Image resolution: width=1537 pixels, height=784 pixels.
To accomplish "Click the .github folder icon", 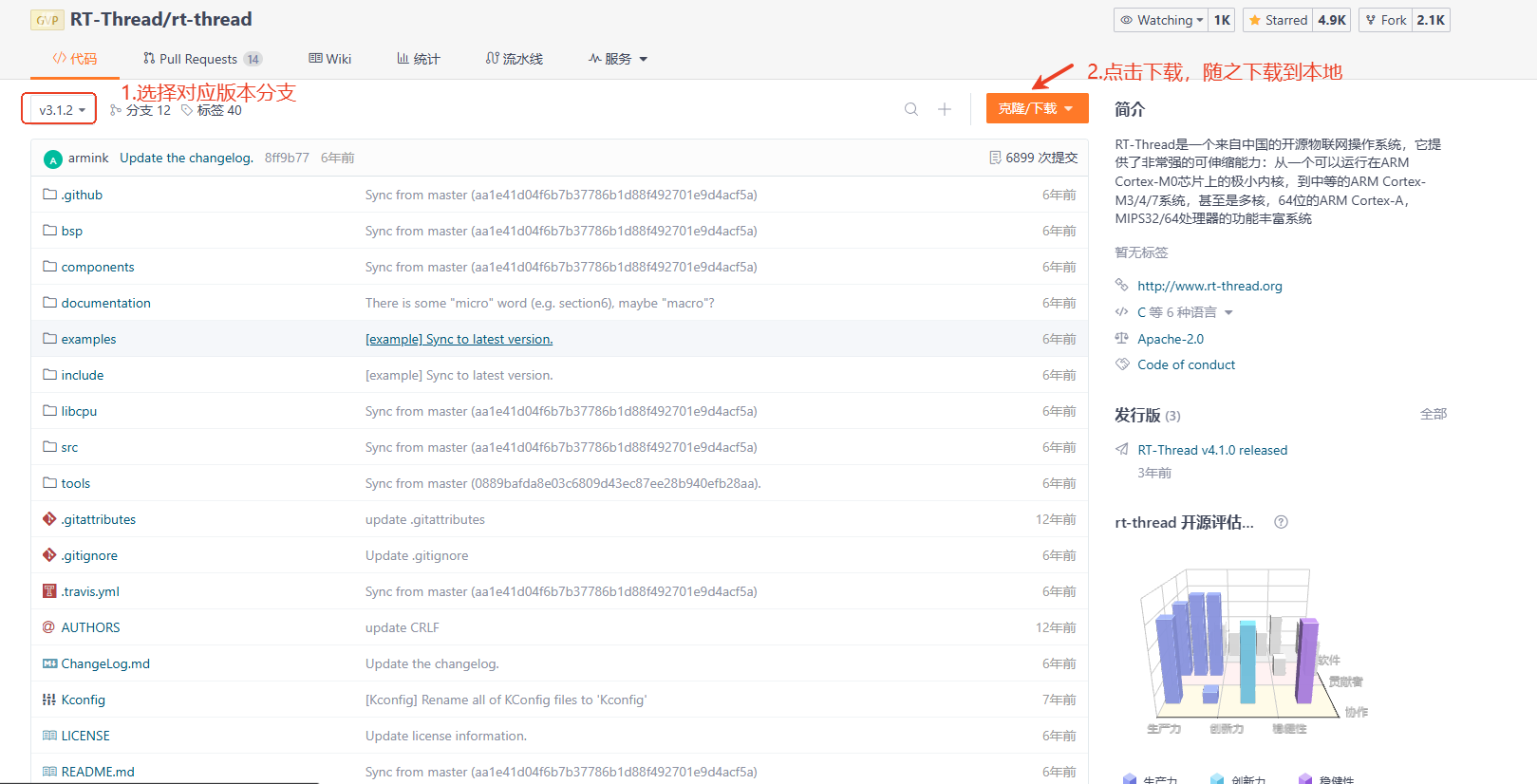I will pos(49,195).
